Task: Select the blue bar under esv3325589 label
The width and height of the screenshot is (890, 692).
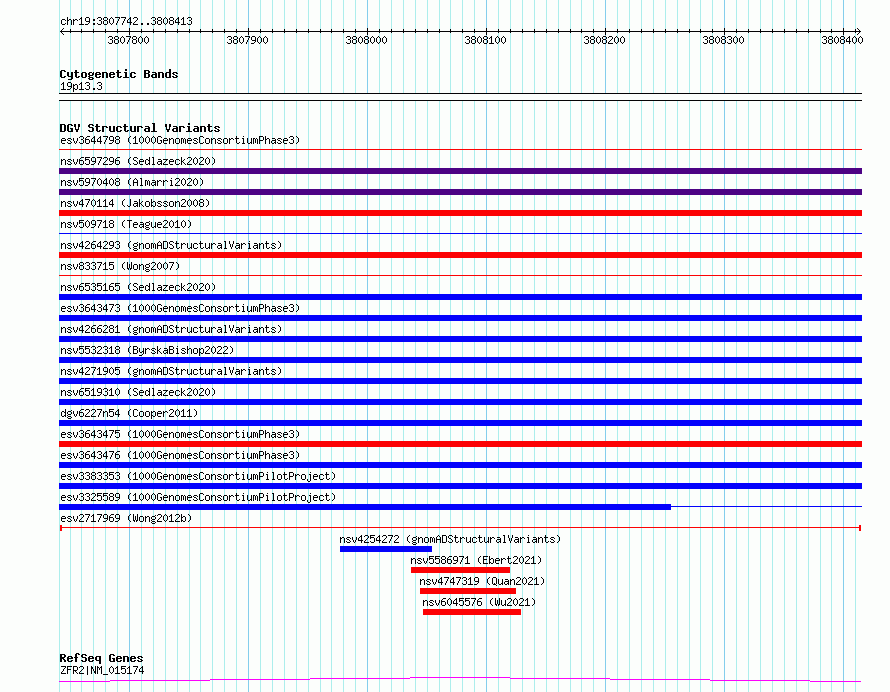Action: 365,507
